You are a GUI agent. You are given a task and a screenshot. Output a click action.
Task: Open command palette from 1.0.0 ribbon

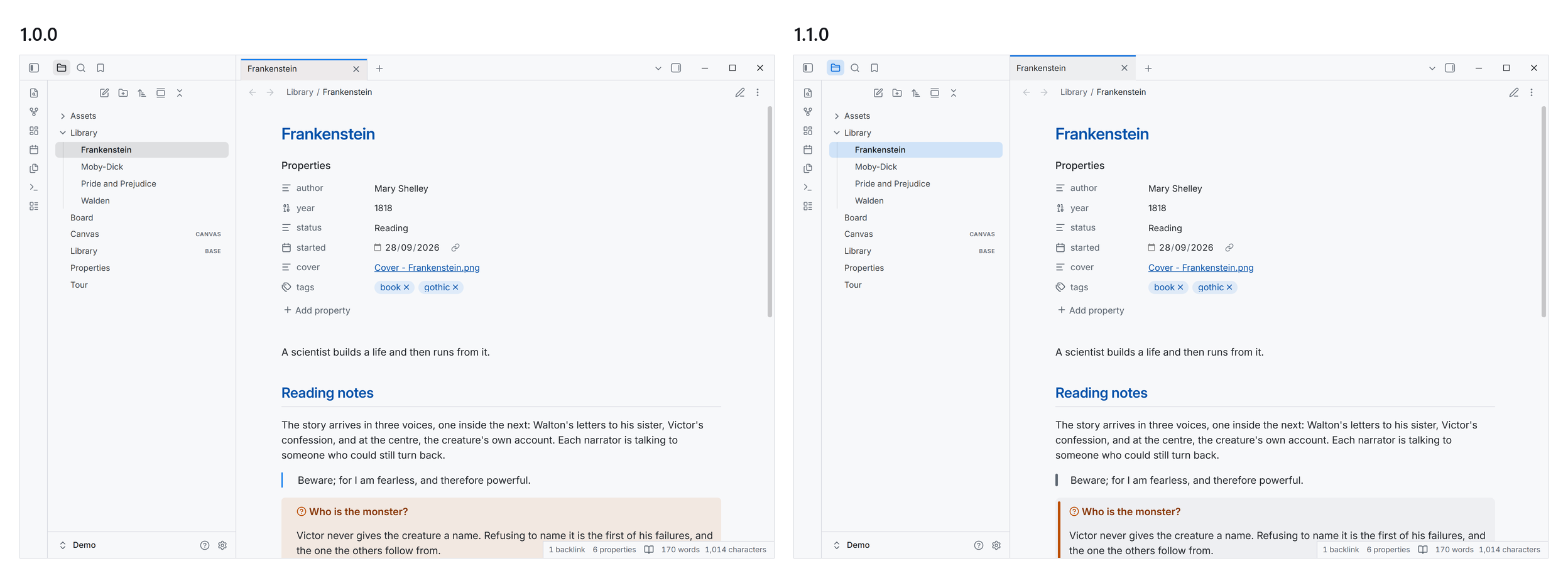pos(34,187)
